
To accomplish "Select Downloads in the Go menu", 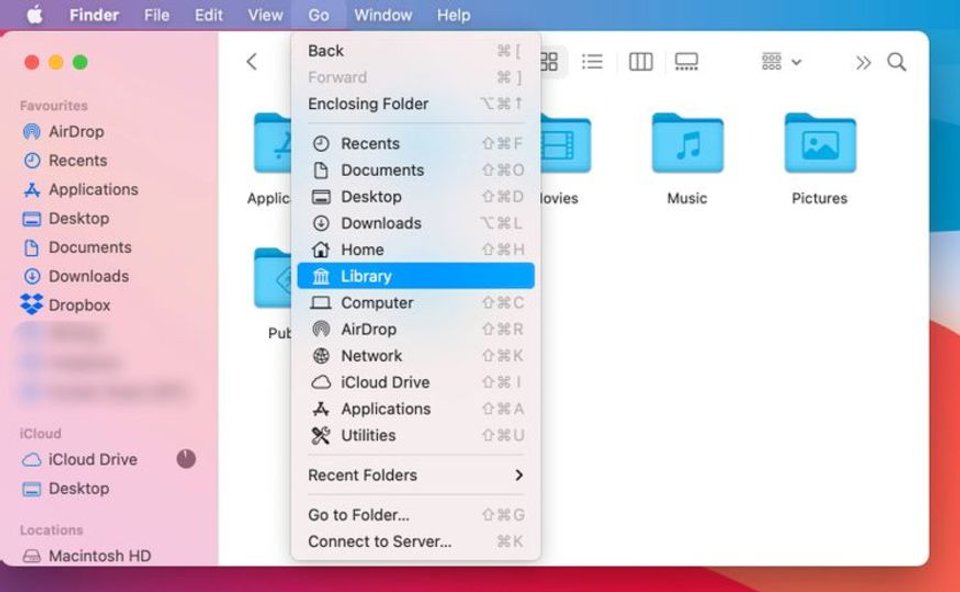I will pyautogui.click(x=416, y=223).
